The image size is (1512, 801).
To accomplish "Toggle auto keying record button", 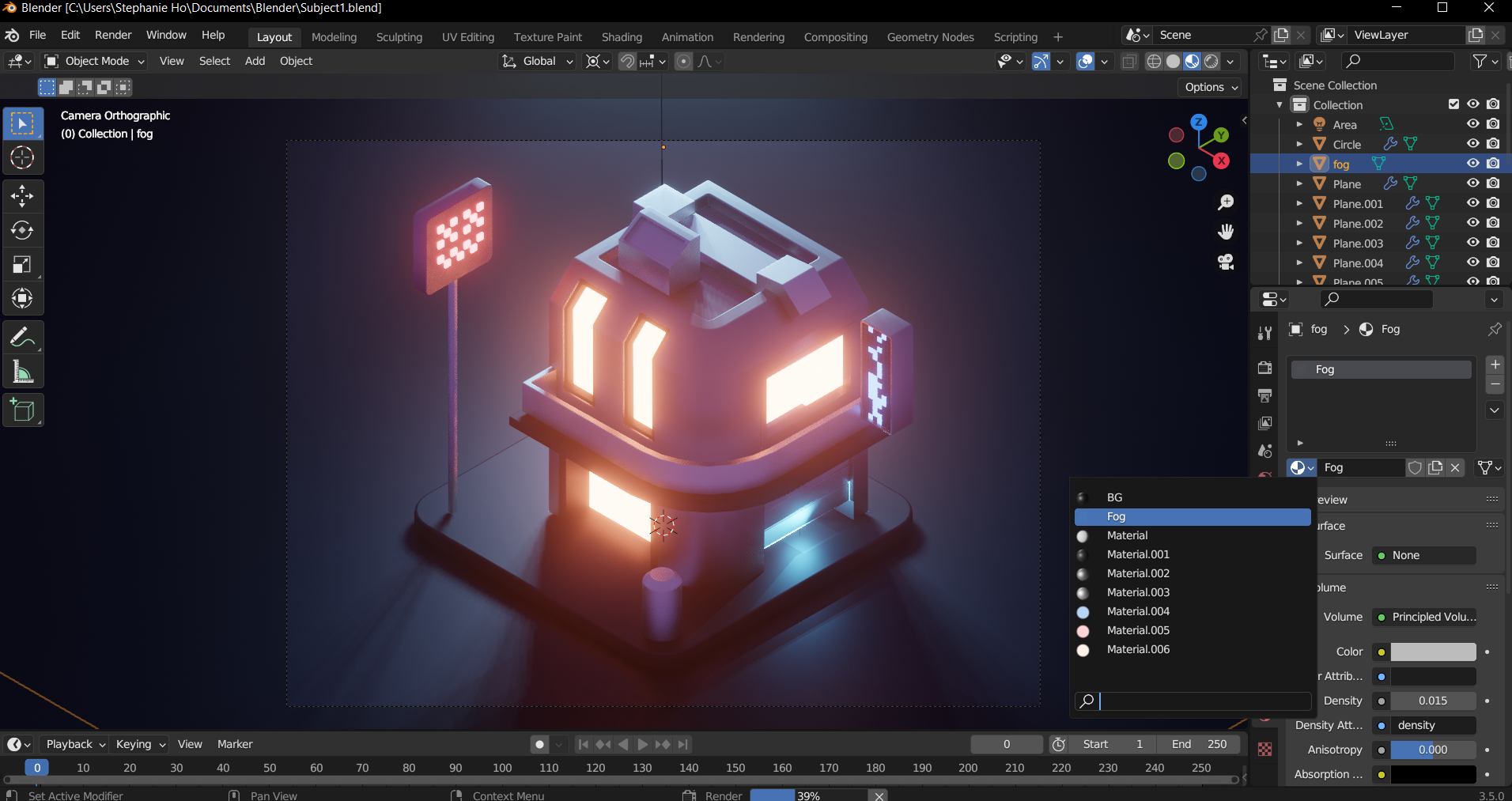I will (x=540, y=744).
